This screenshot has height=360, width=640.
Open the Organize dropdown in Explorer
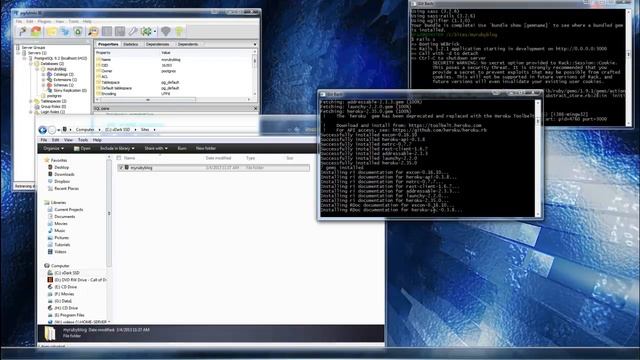(53, 149)
